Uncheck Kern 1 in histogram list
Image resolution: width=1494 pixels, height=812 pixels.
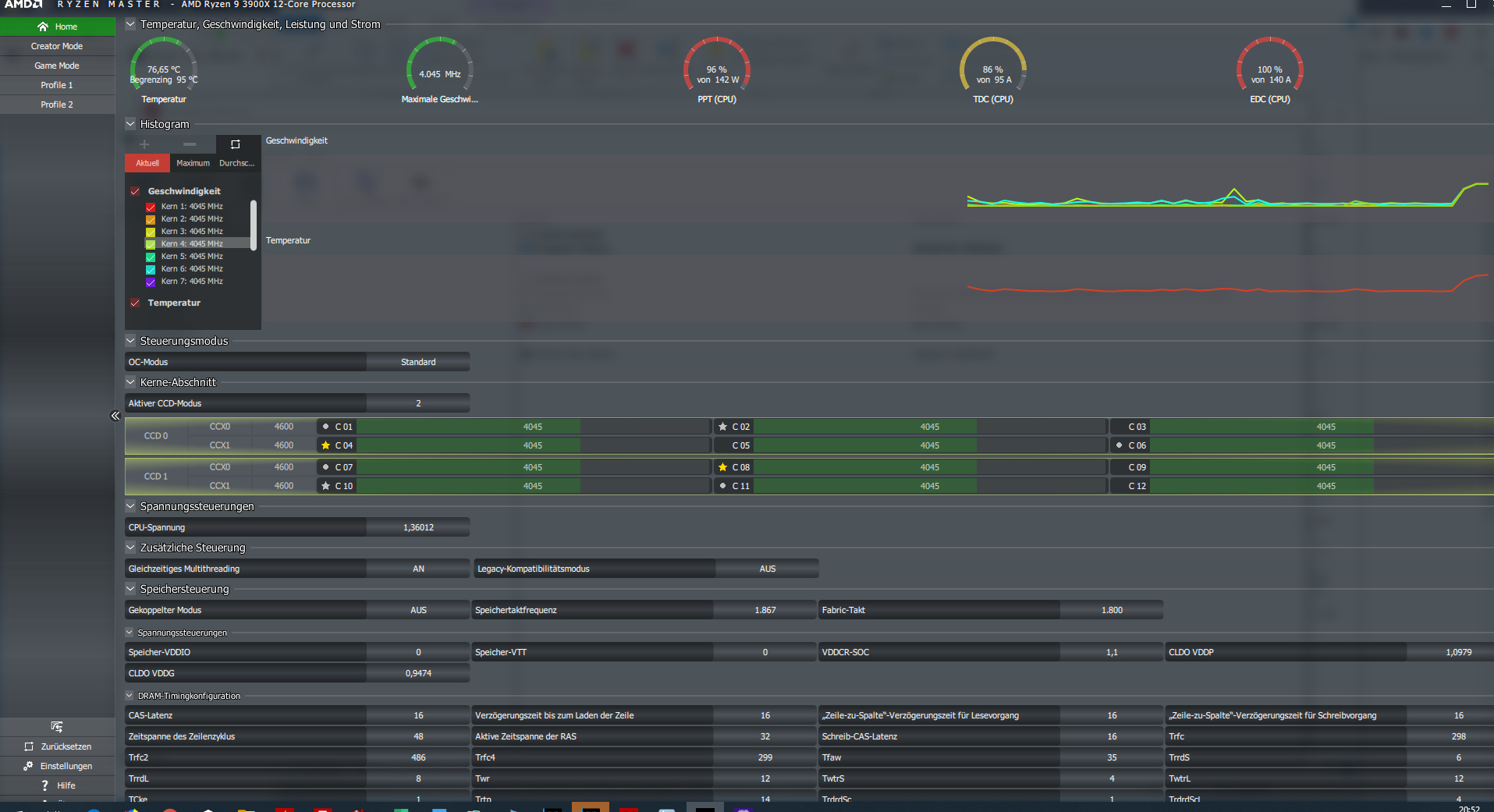[151, 207]
